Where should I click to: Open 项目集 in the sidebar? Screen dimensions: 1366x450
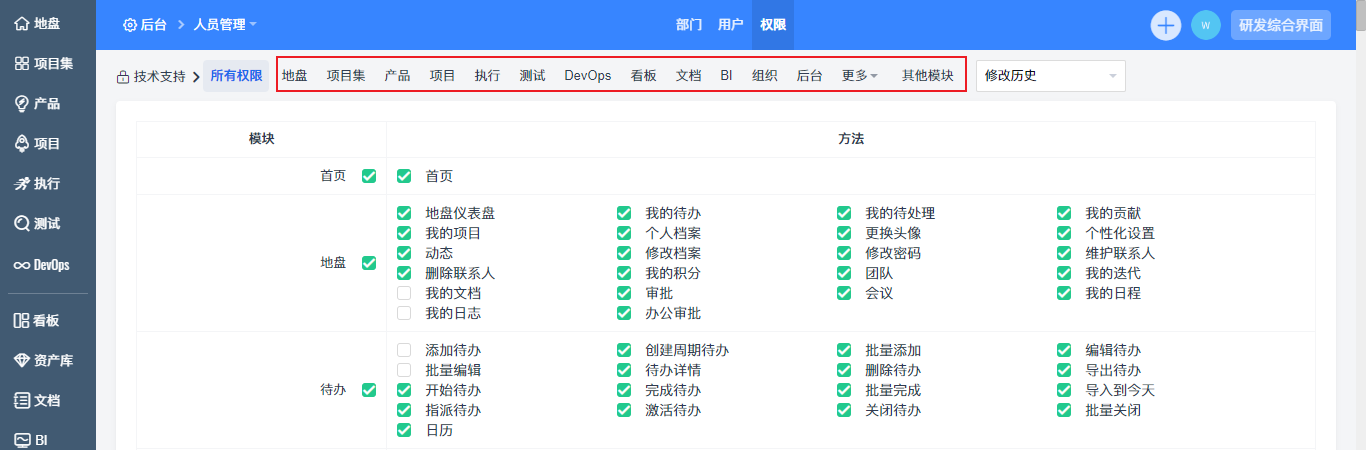pyautogui.click(x=43, y=63)
